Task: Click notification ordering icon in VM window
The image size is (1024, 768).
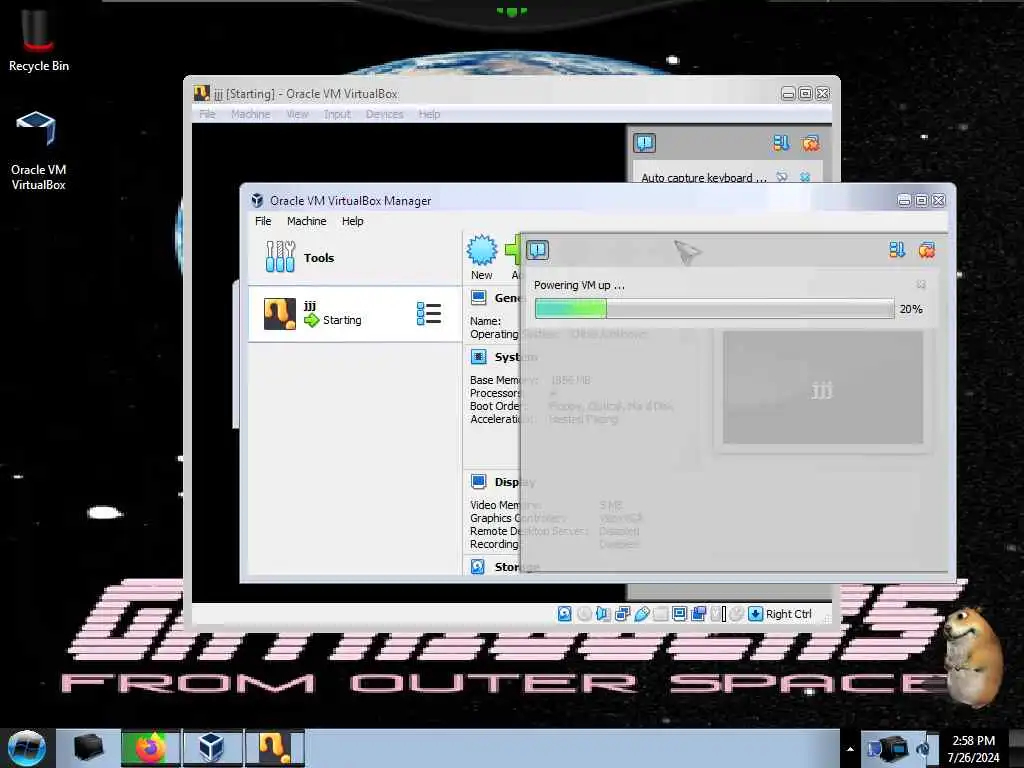Action: (x=781, y=142)
